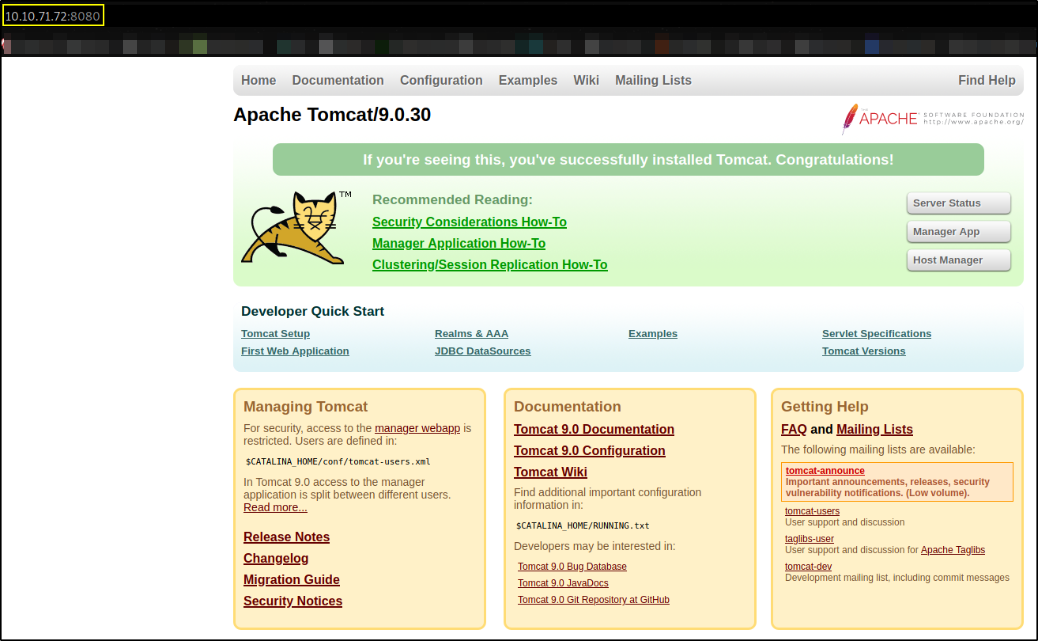Open Tomcat 9.0 Bug Database link
Image resolution: width=1038 pixels, height=641 pixels.
click(x=572, y=566)
